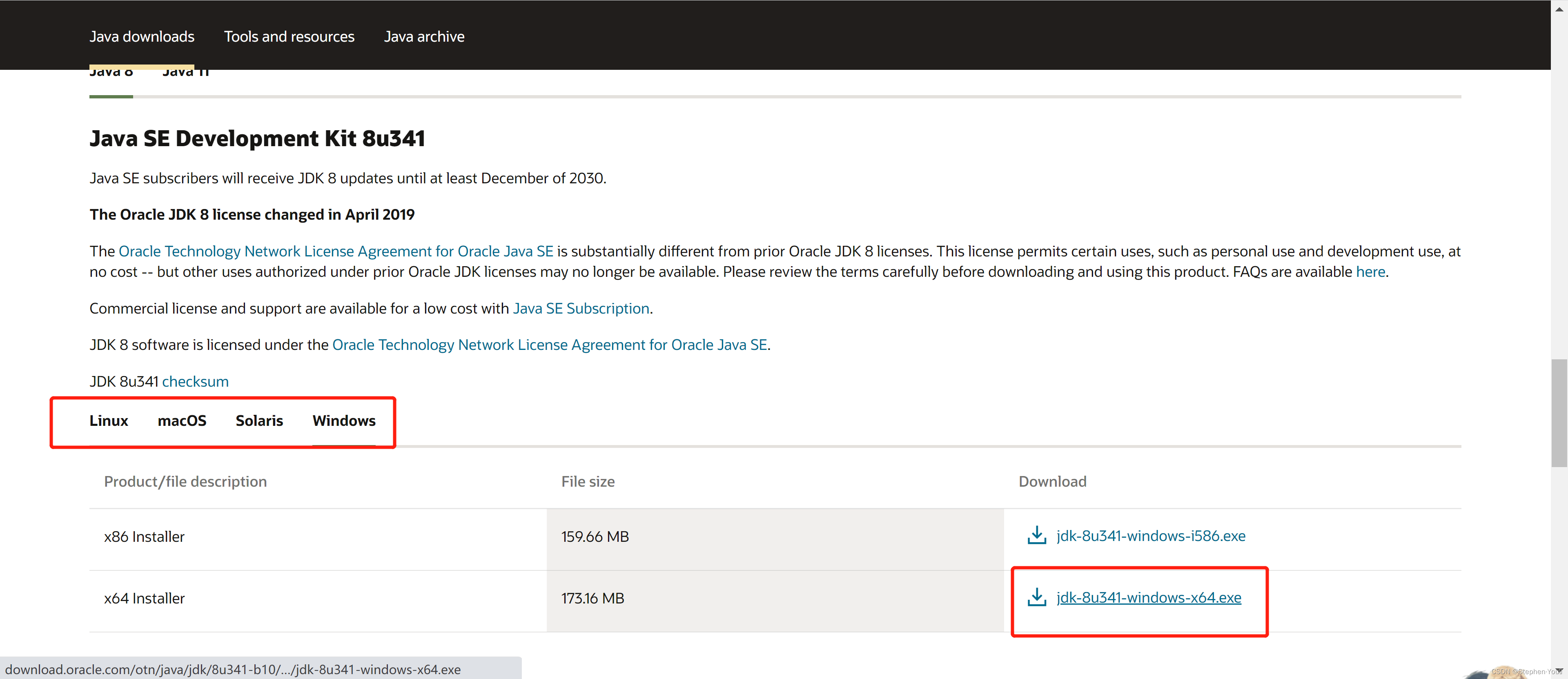The height and width of the screenshot is (679, 1568).
Task: Switch to the Solaris tab
Action: (x=259, y=421)
